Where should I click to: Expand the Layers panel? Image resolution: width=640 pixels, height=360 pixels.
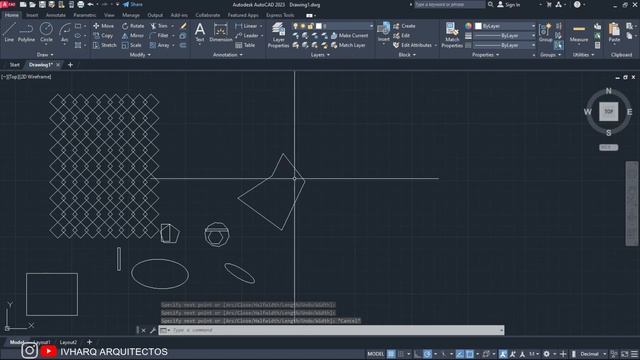(320, 55)
